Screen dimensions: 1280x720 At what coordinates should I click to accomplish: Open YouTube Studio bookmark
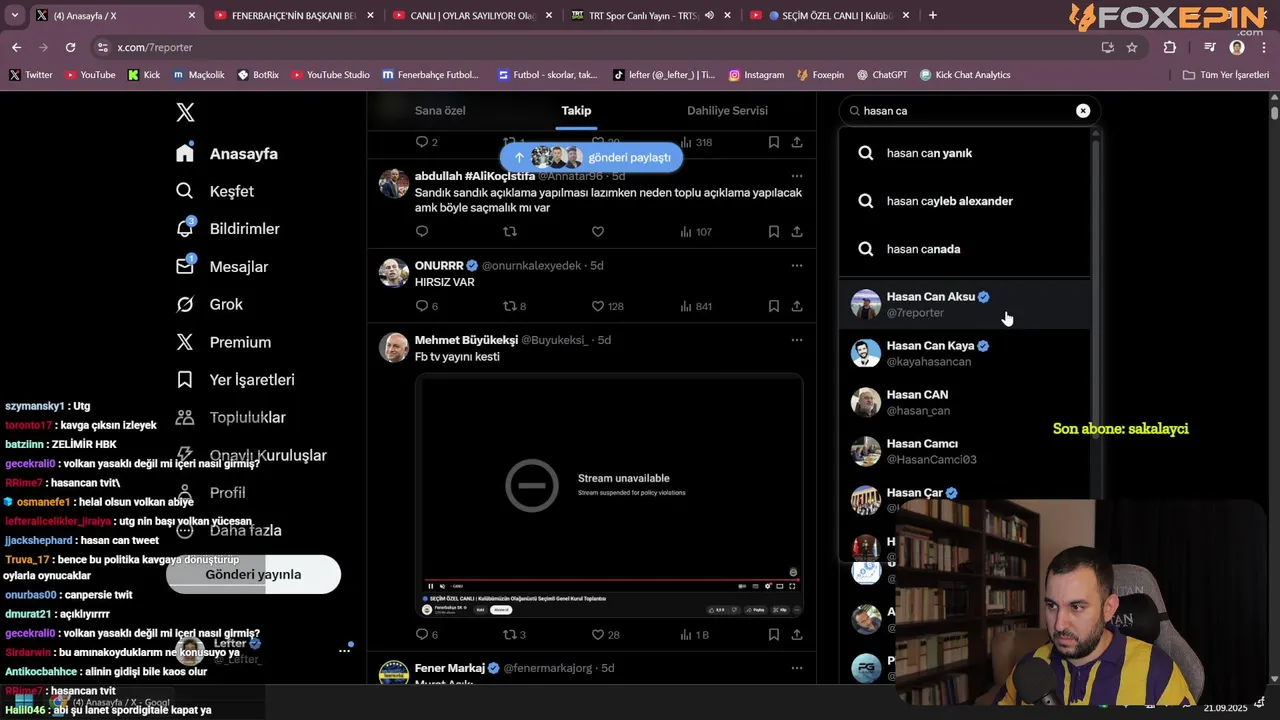330,75
